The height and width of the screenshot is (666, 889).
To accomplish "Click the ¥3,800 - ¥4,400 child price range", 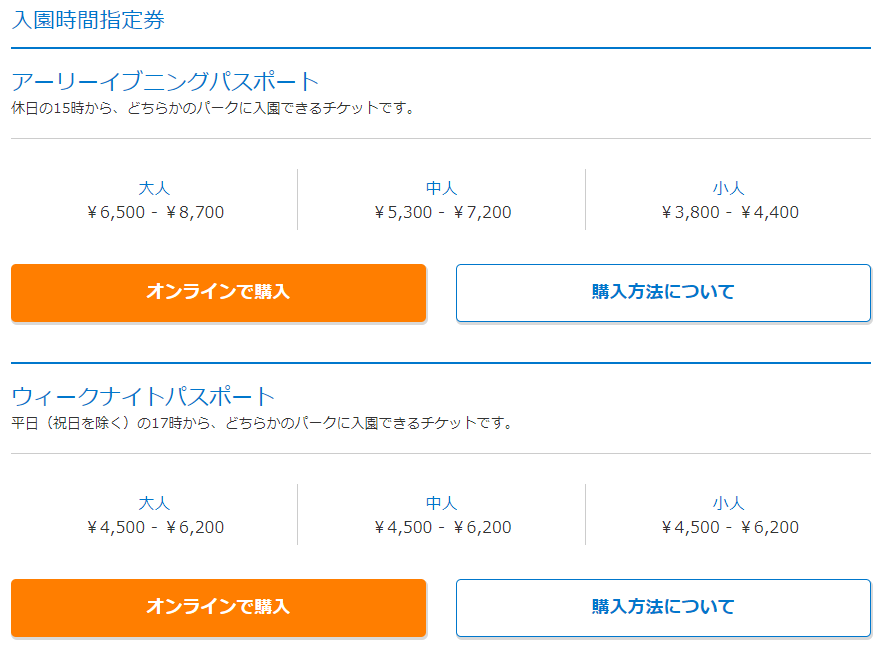I will (x=731, y=212).
